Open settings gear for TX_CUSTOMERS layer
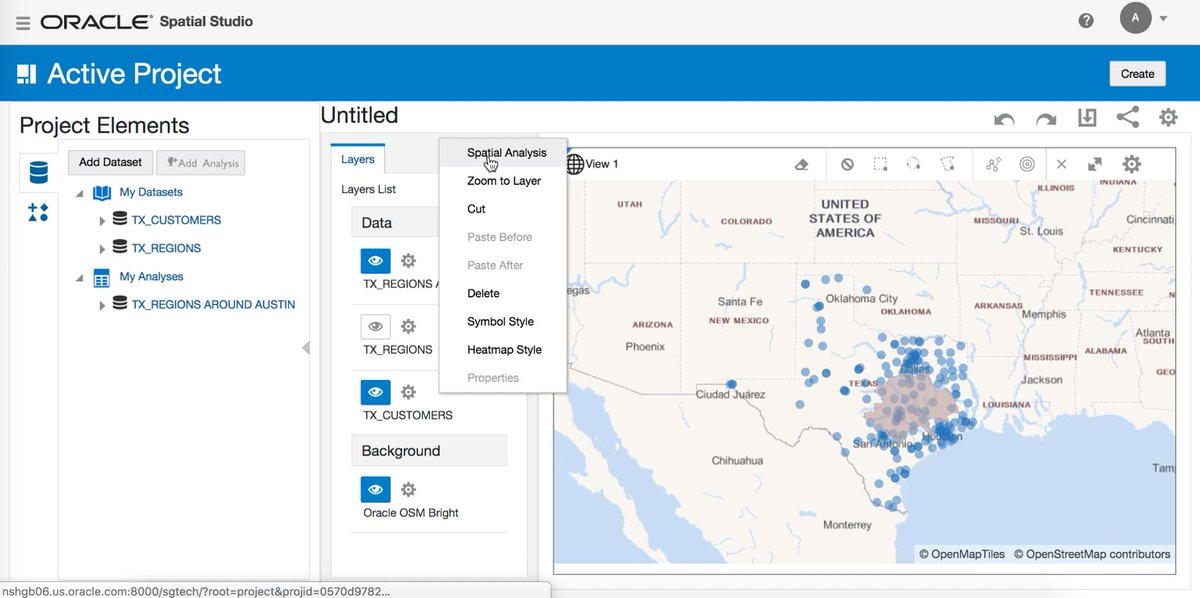The width and height of the screenshot is (1200, 598). (408, 392)
